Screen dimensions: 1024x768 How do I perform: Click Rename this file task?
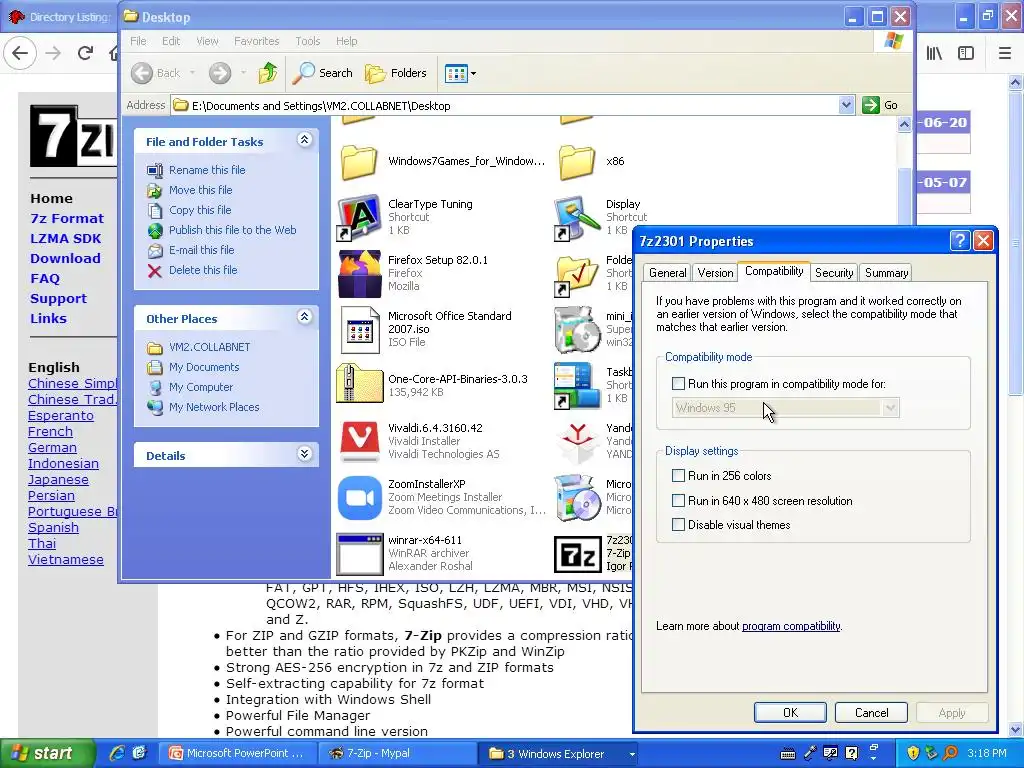coord(206,170)
